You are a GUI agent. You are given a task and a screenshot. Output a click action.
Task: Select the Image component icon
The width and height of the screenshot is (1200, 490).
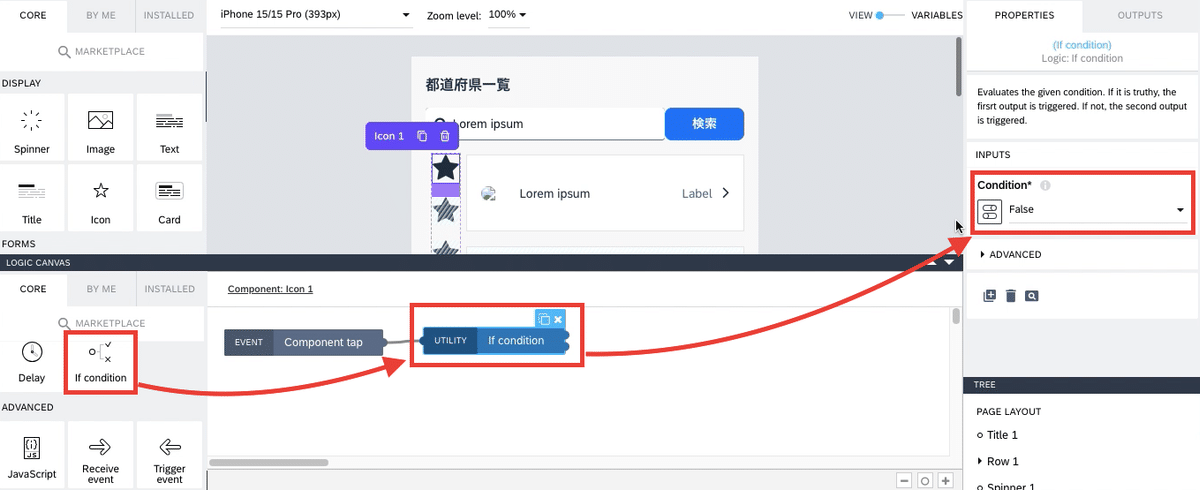pyautogui.click(x=100, y=128)
